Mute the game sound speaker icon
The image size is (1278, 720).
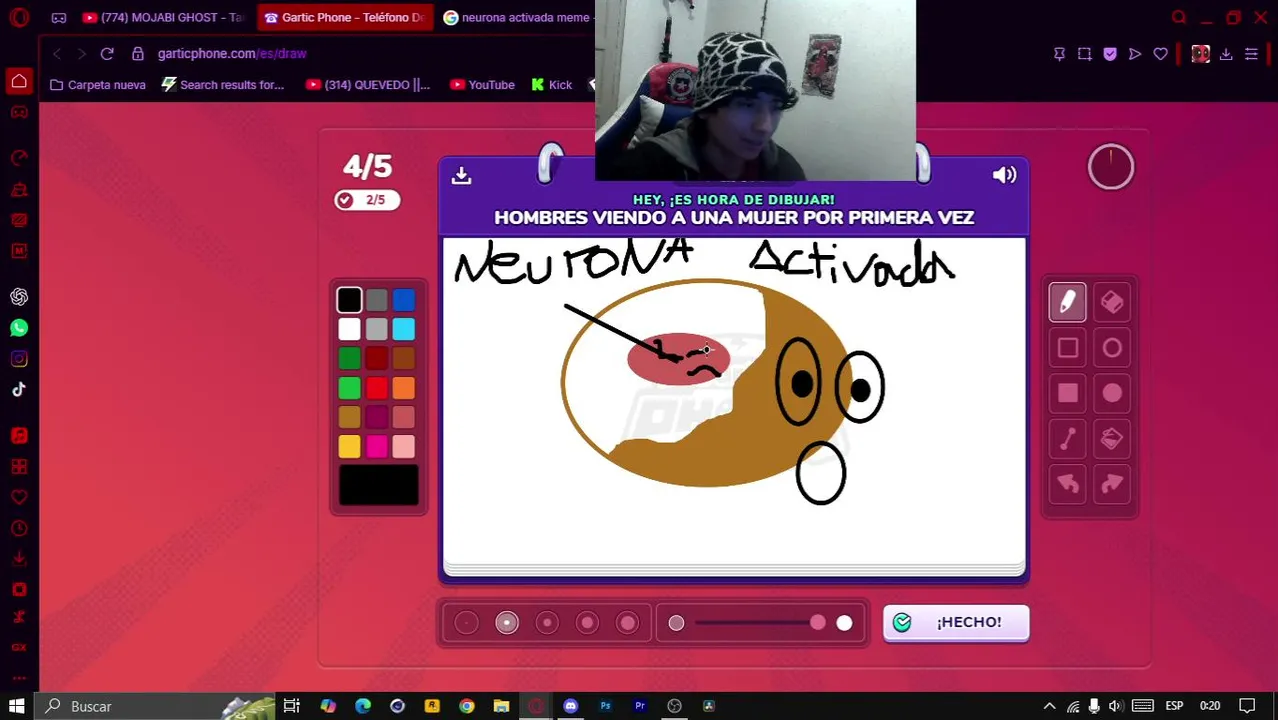point(1004,175)
